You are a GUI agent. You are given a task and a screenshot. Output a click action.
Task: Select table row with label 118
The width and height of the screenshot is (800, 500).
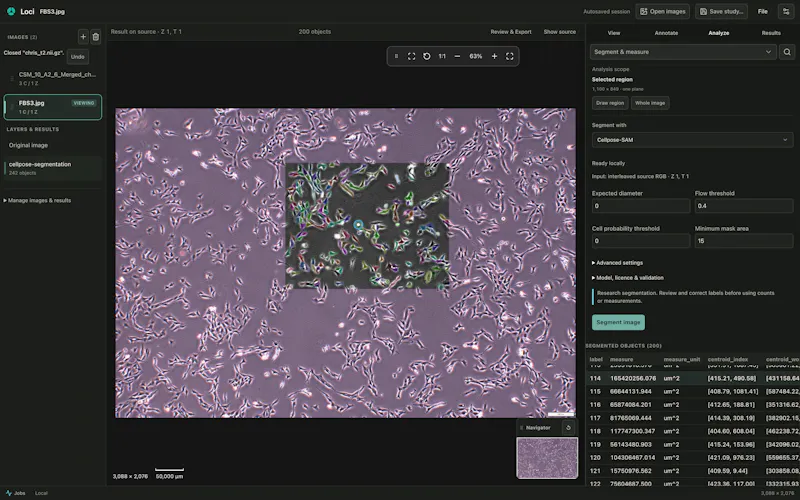693,431
